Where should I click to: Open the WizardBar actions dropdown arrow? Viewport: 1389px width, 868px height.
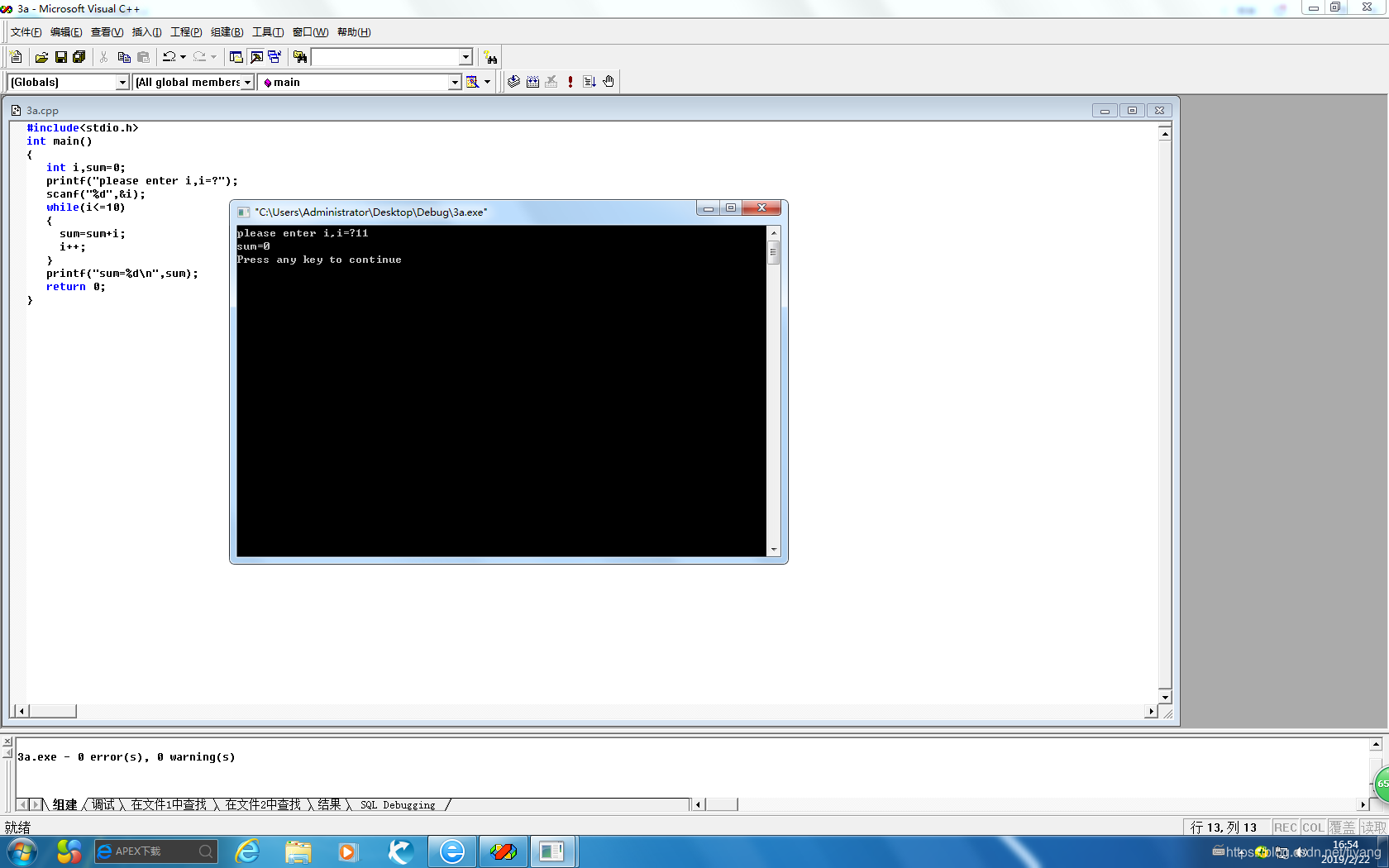(487, 82)
